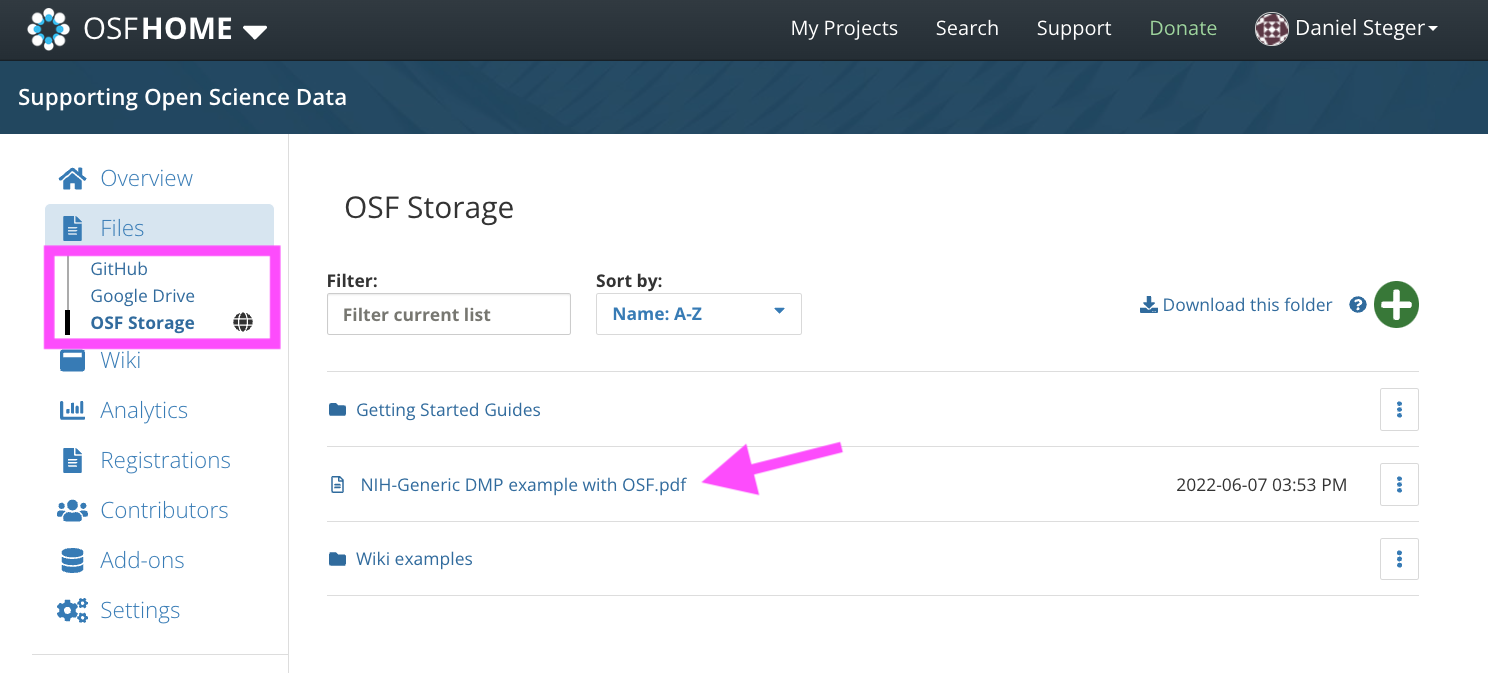Expand the Daniel Steger user menu
1488x673 pixels.
1432,29
